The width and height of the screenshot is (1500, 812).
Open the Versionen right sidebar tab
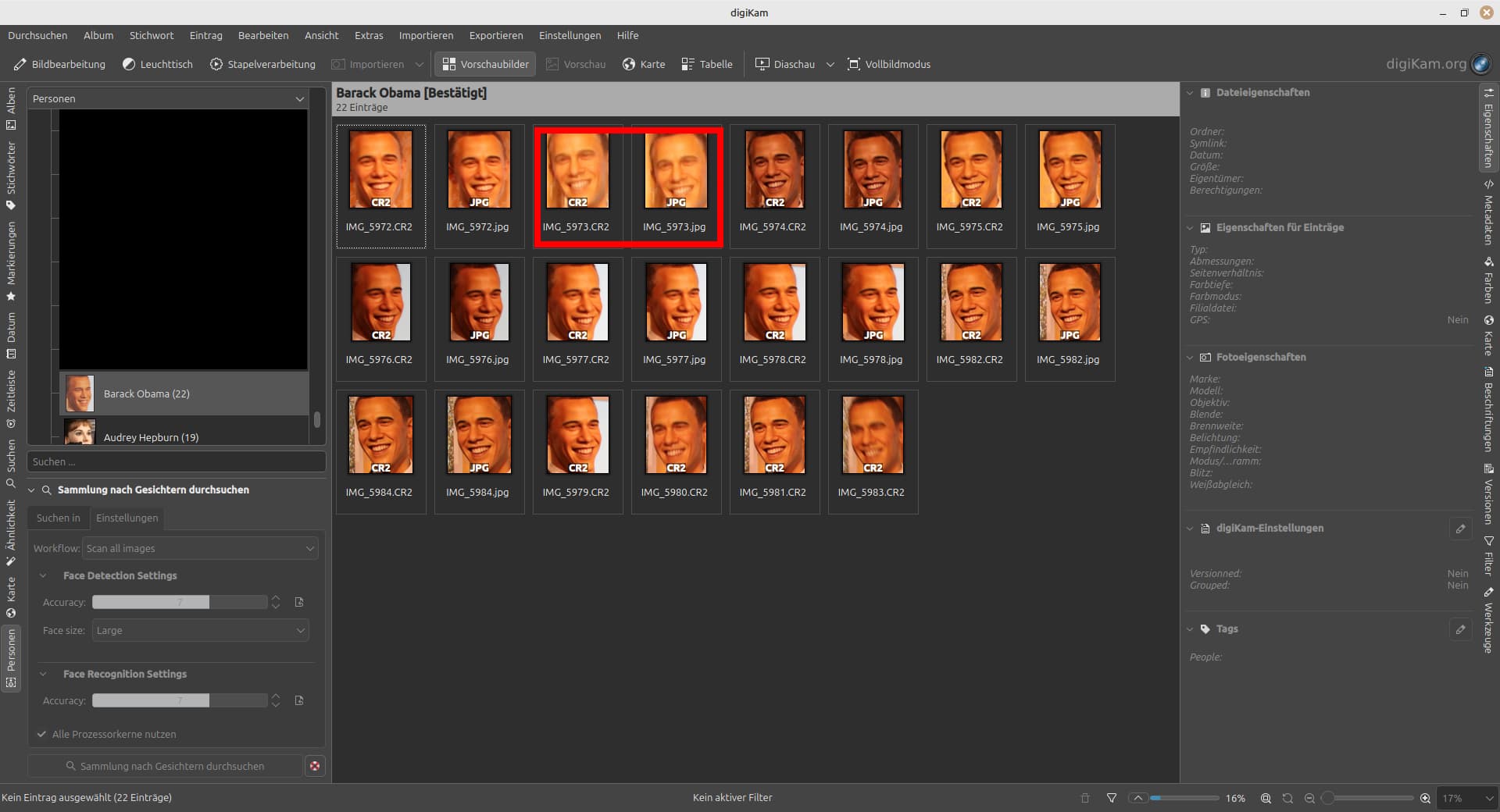pos(1488,494)
